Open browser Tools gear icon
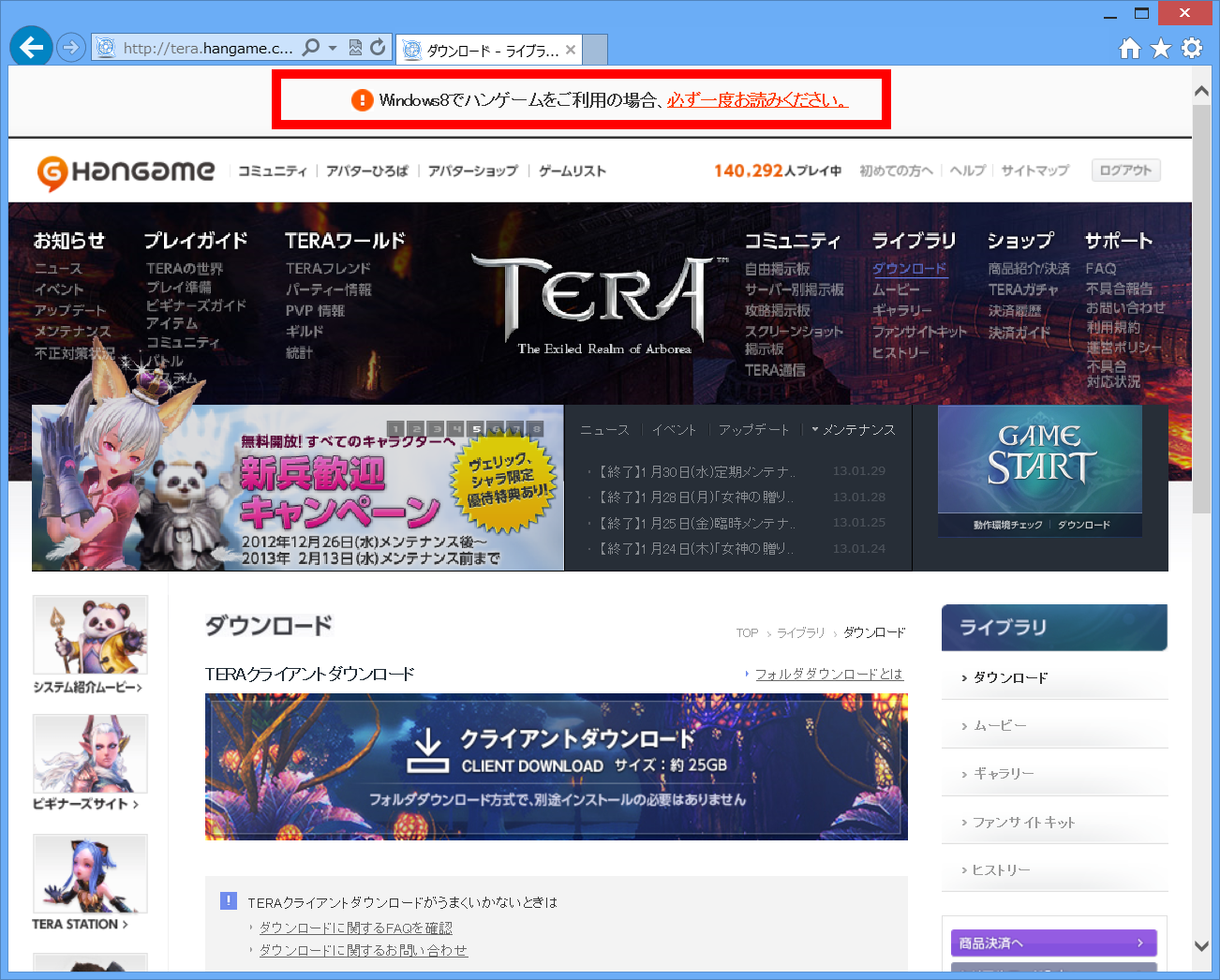 coord(1192,48)
